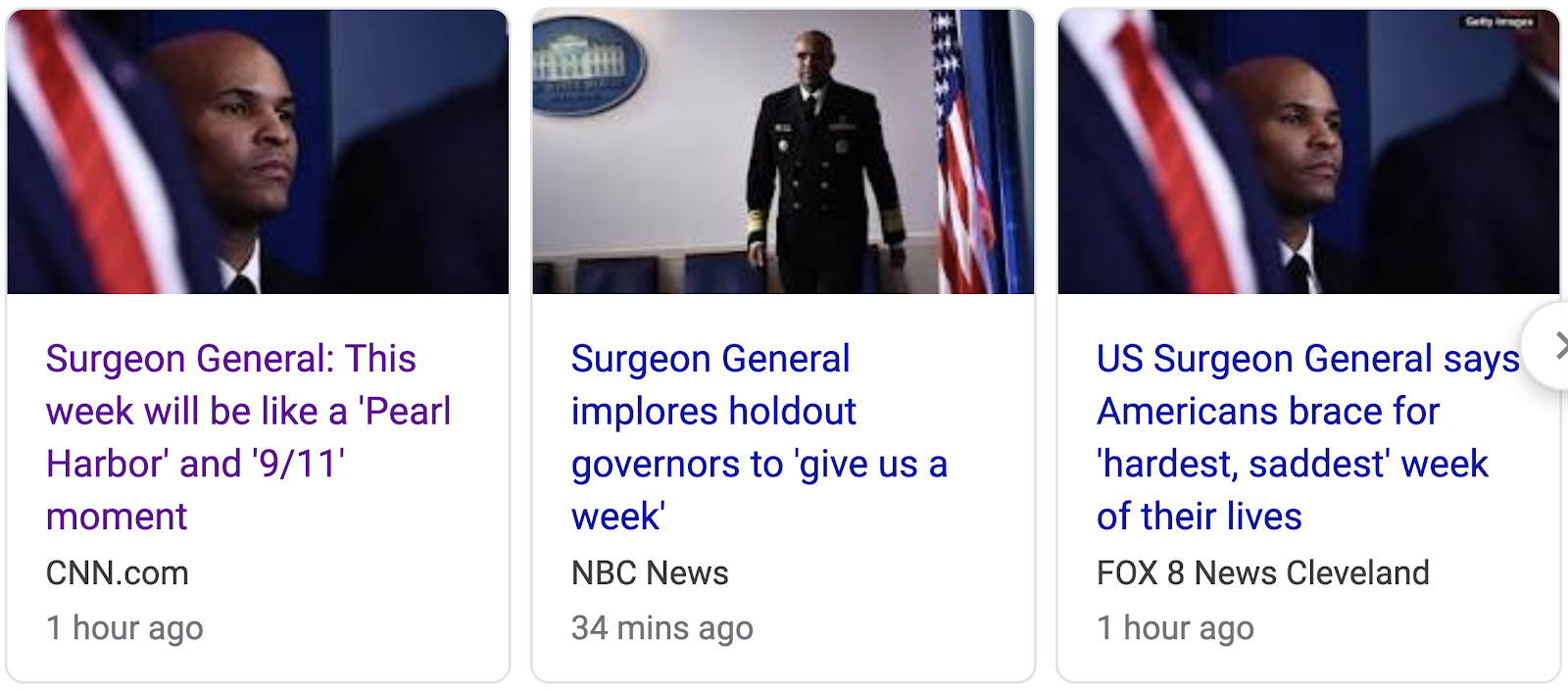This screenshot has height=692, width=1568.
Task: Open the CNN story thumbnail image
Action: (258, 152)
